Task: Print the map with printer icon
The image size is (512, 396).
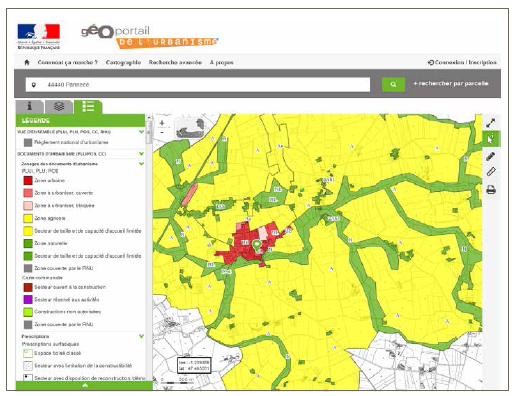Action: [x=491, y=190]
